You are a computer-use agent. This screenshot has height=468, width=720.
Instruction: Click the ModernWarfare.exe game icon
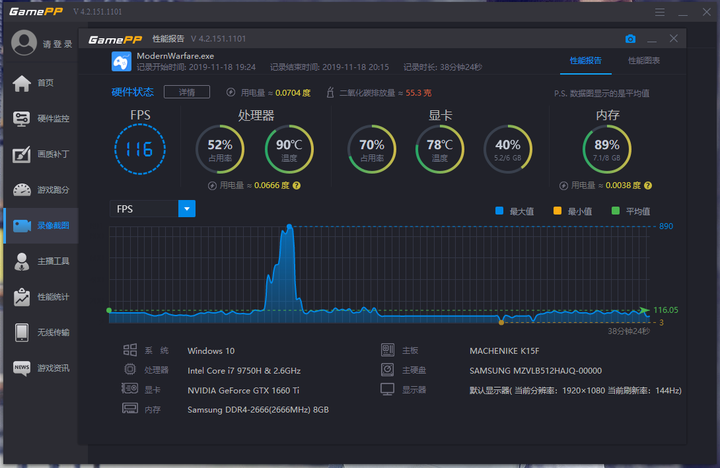pos(121,62)
